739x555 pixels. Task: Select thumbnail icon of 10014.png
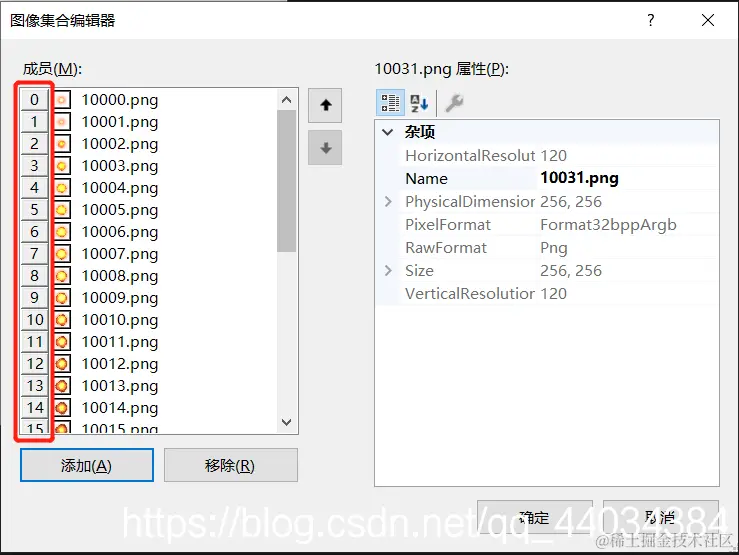(62, 408)
